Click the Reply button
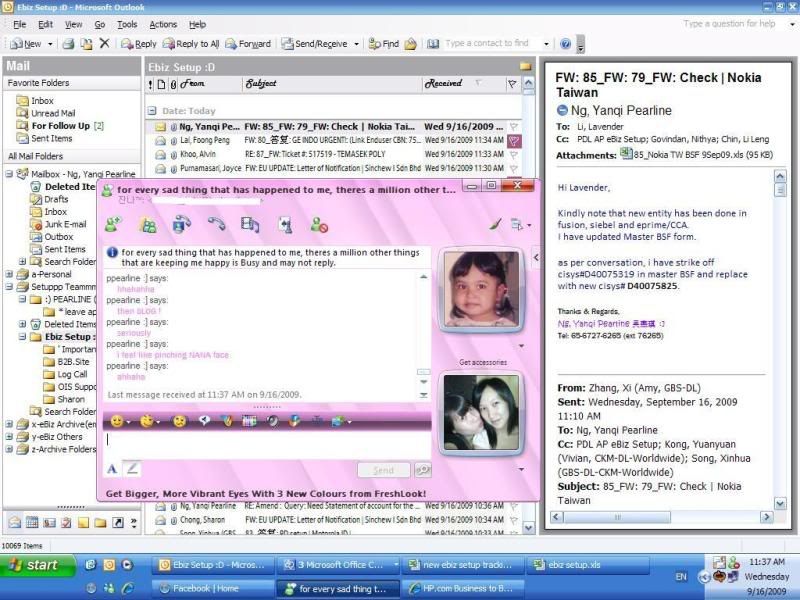 (139, 44)
